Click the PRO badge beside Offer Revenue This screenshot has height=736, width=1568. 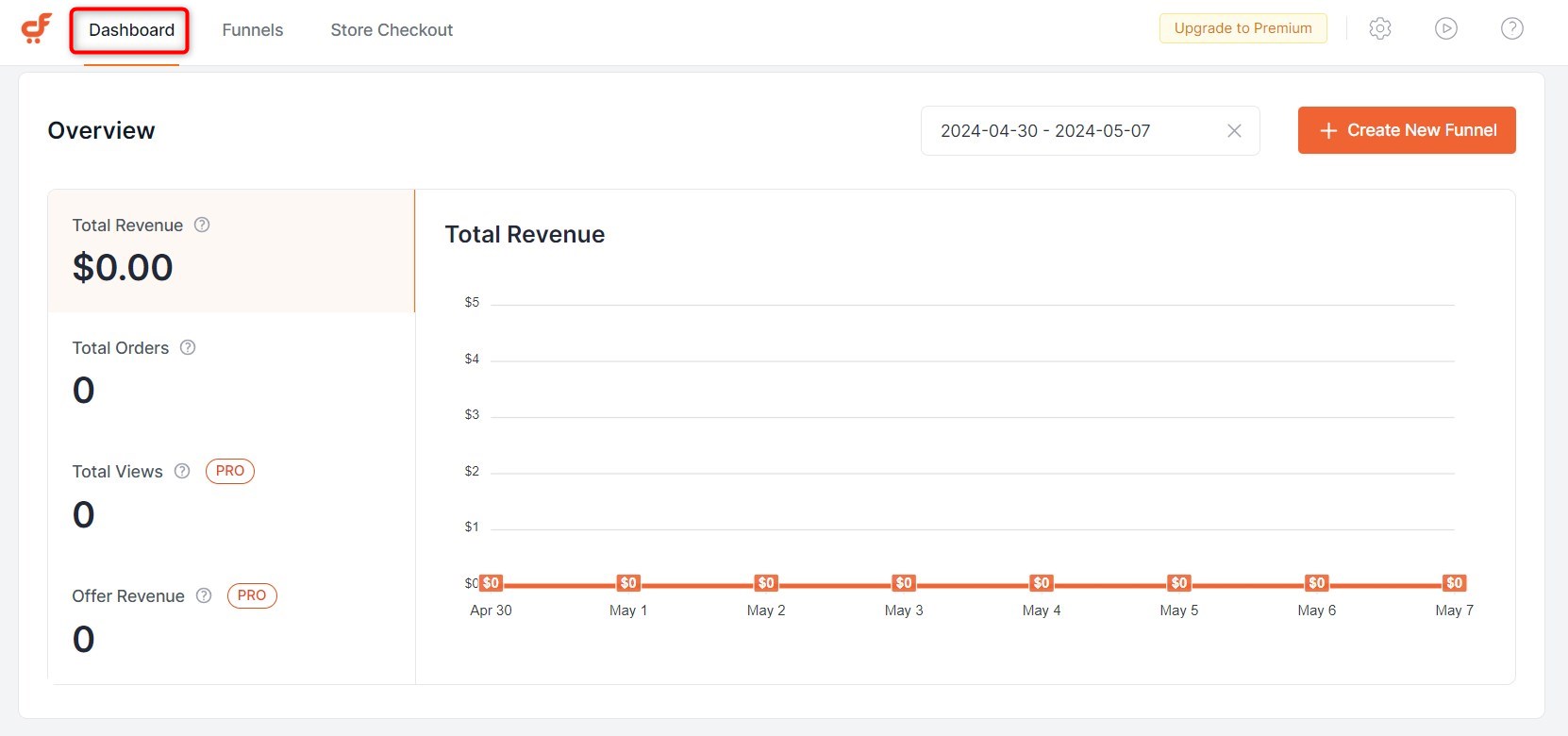tap(252, 595)
